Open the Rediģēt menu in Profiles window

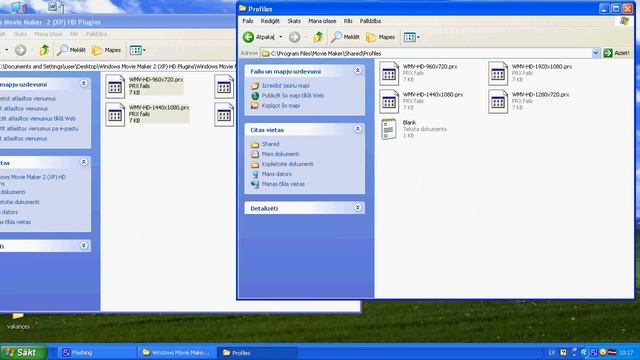click(x=270, y=21)
